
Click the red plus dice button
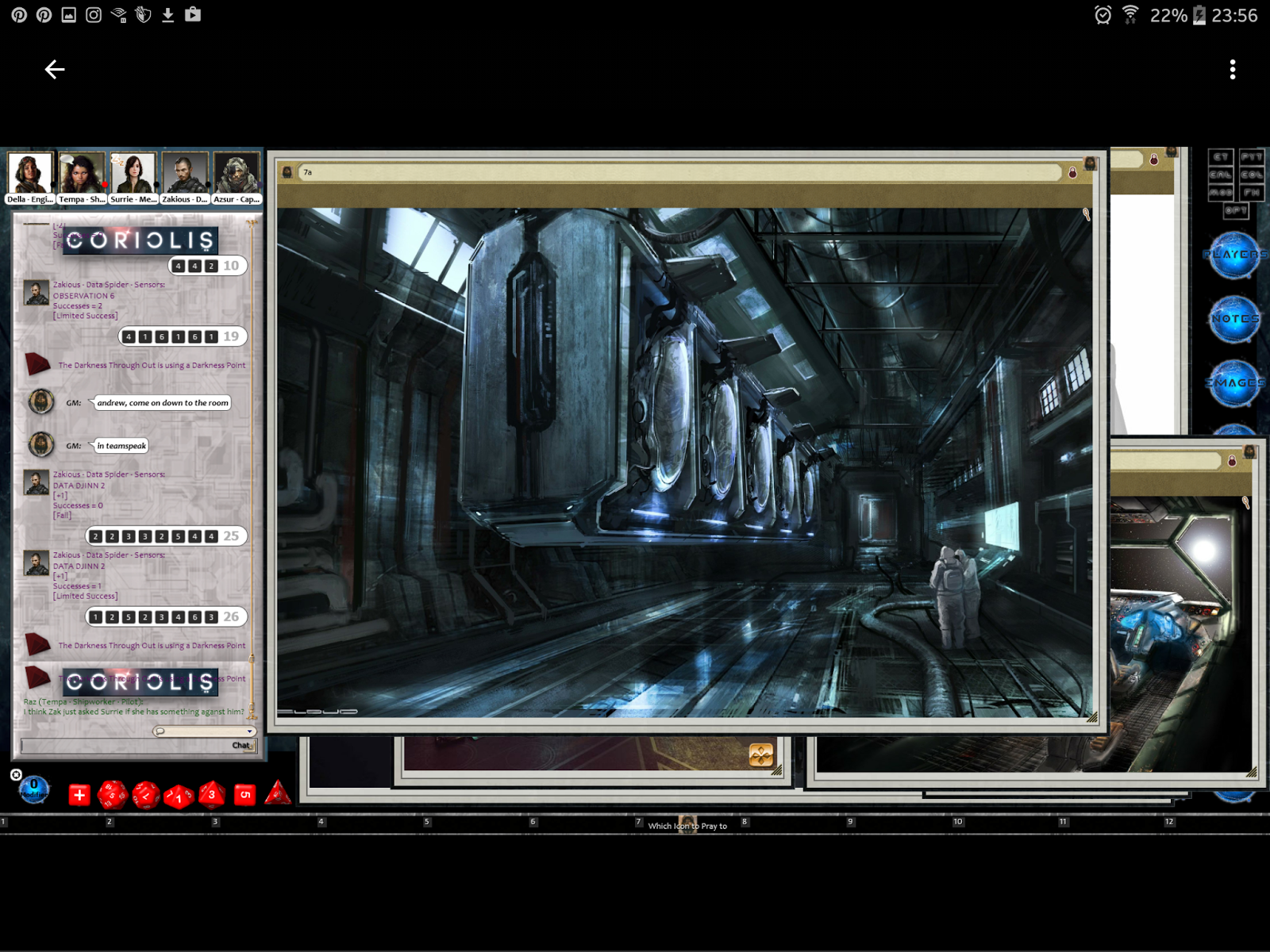click(x=79, y=794)
